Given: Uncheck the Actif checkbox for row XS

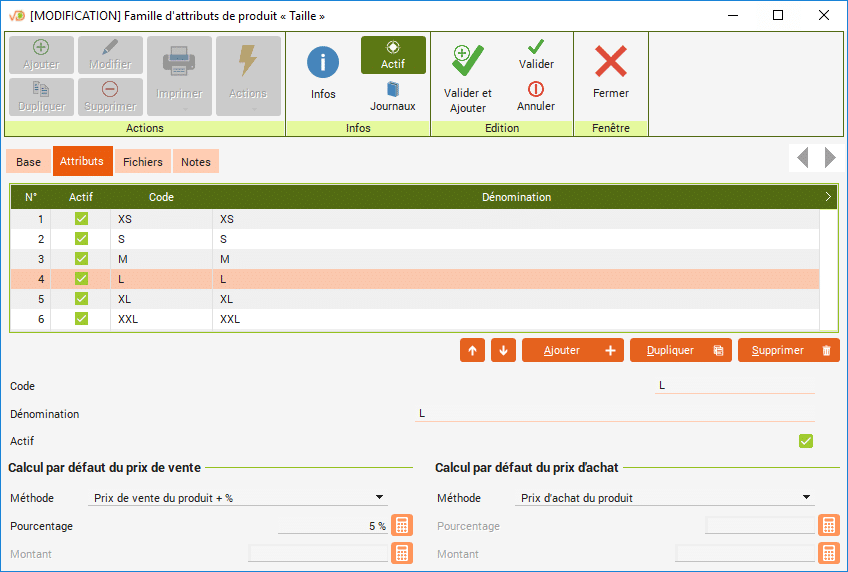Looking at the screenshot, I should (x=81, y=219).
